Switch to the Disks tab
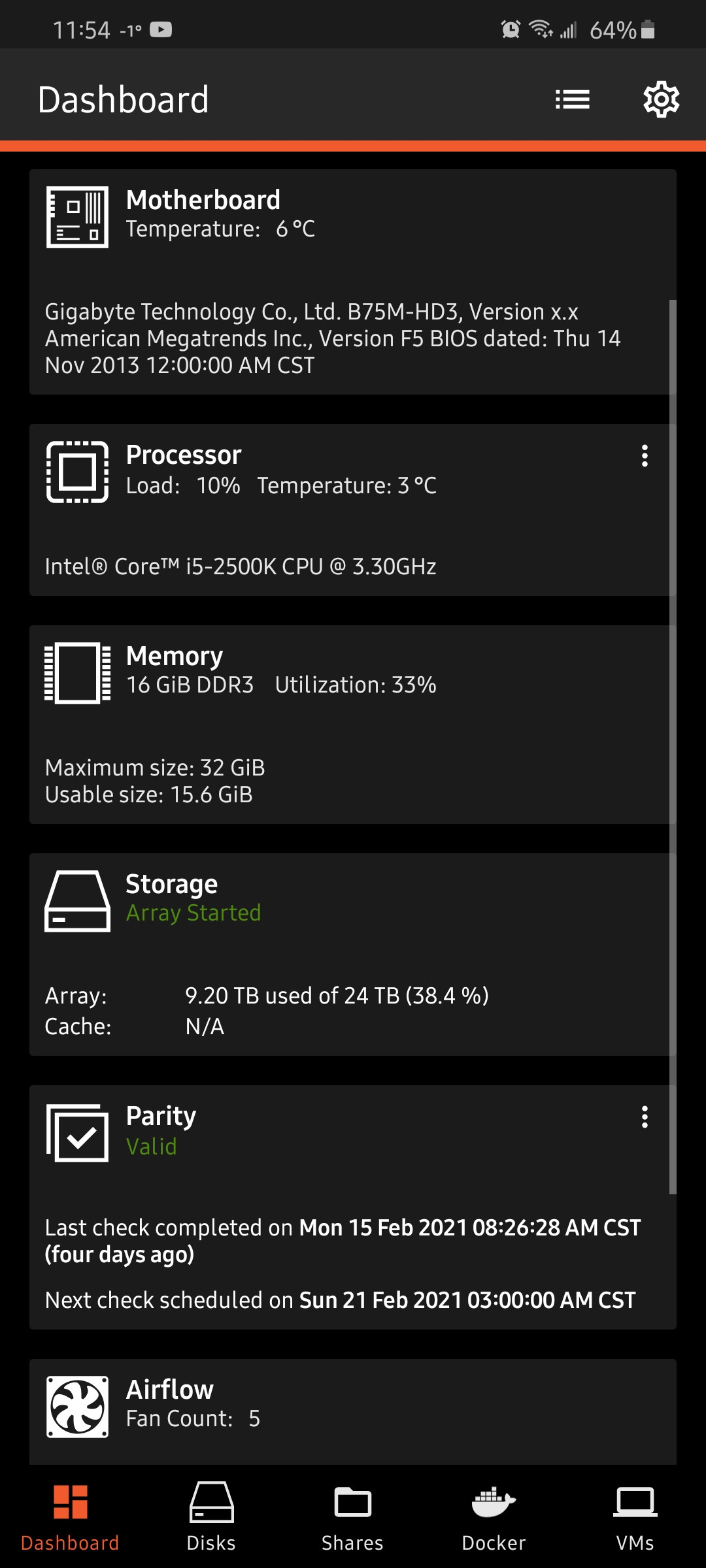 pyautogui.click(x=211, y=1516)
